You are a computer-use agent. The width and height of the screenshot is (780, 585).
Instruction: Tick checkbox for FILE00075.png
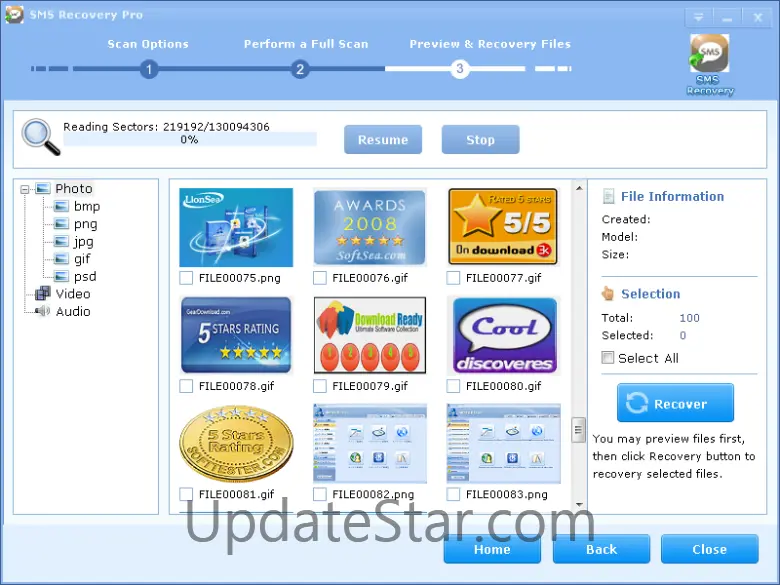point(186,278)
